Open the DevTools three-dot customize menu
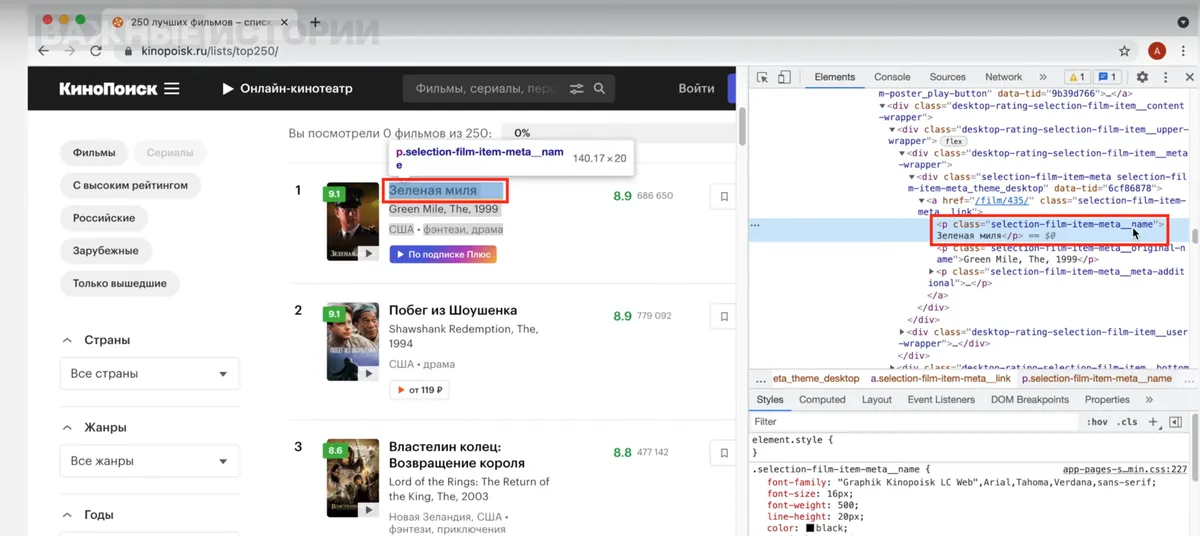1200x536 pixels. (x=1164, y=77)
